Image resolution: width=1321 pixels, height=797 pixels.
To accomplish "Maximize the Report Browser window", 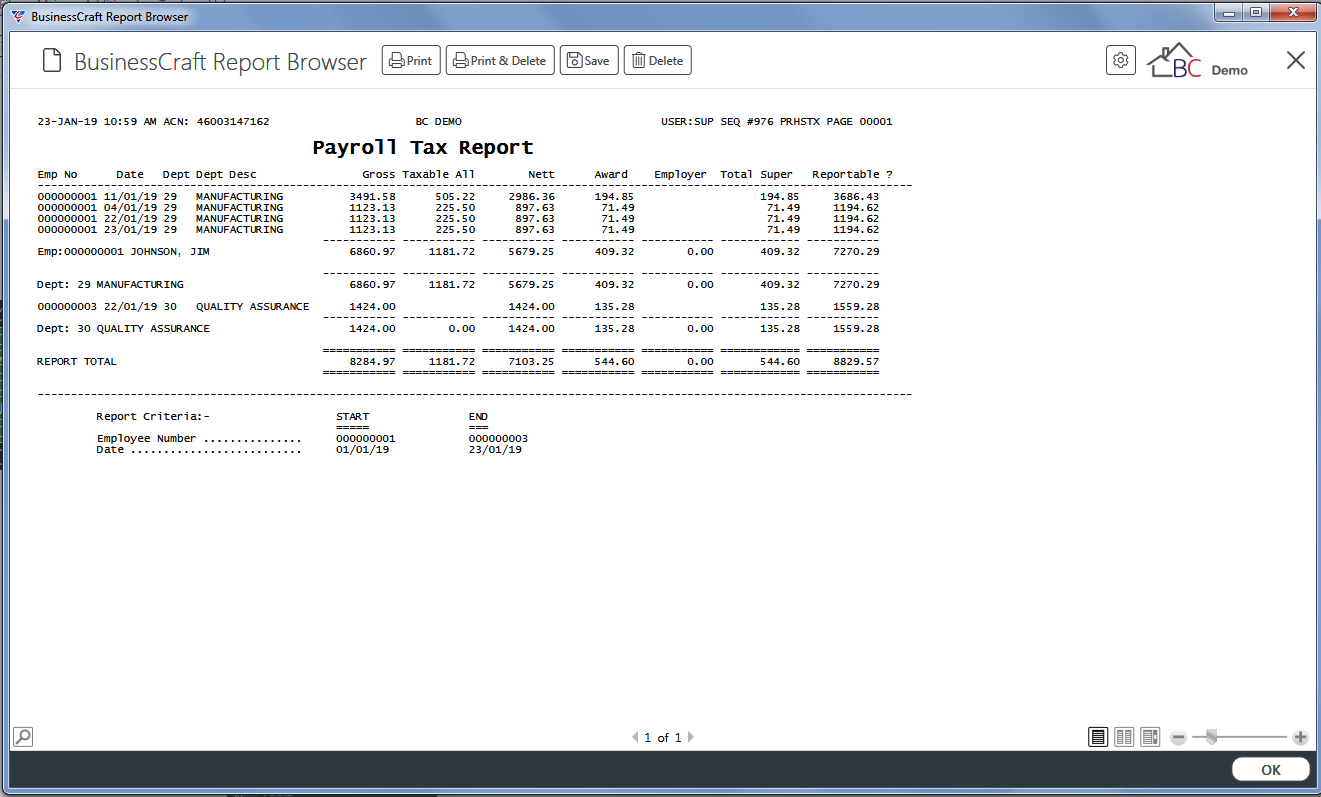I will click(1256, 12).
